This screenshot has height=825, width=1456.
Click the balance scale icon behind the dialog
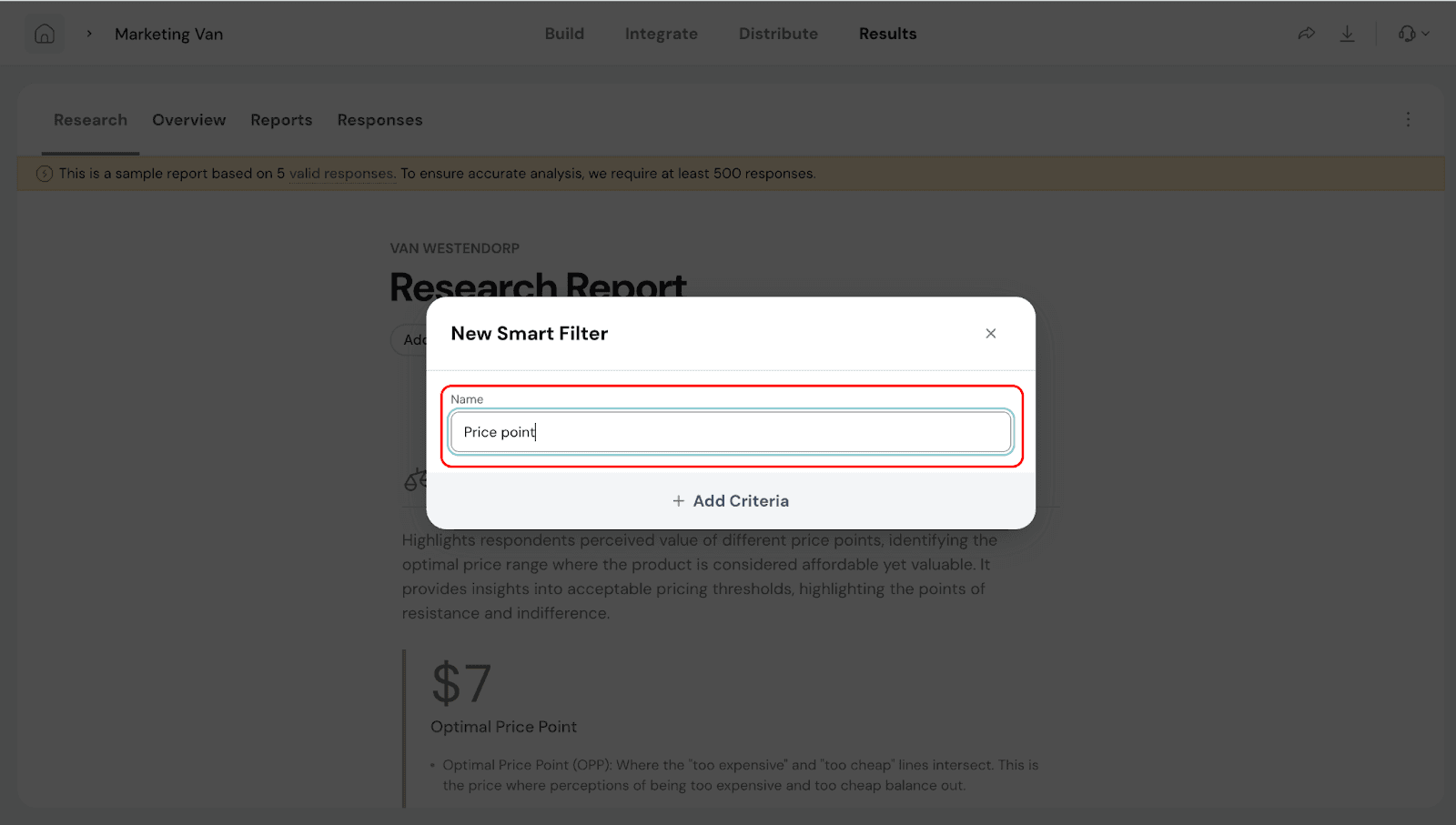(415, 479)
